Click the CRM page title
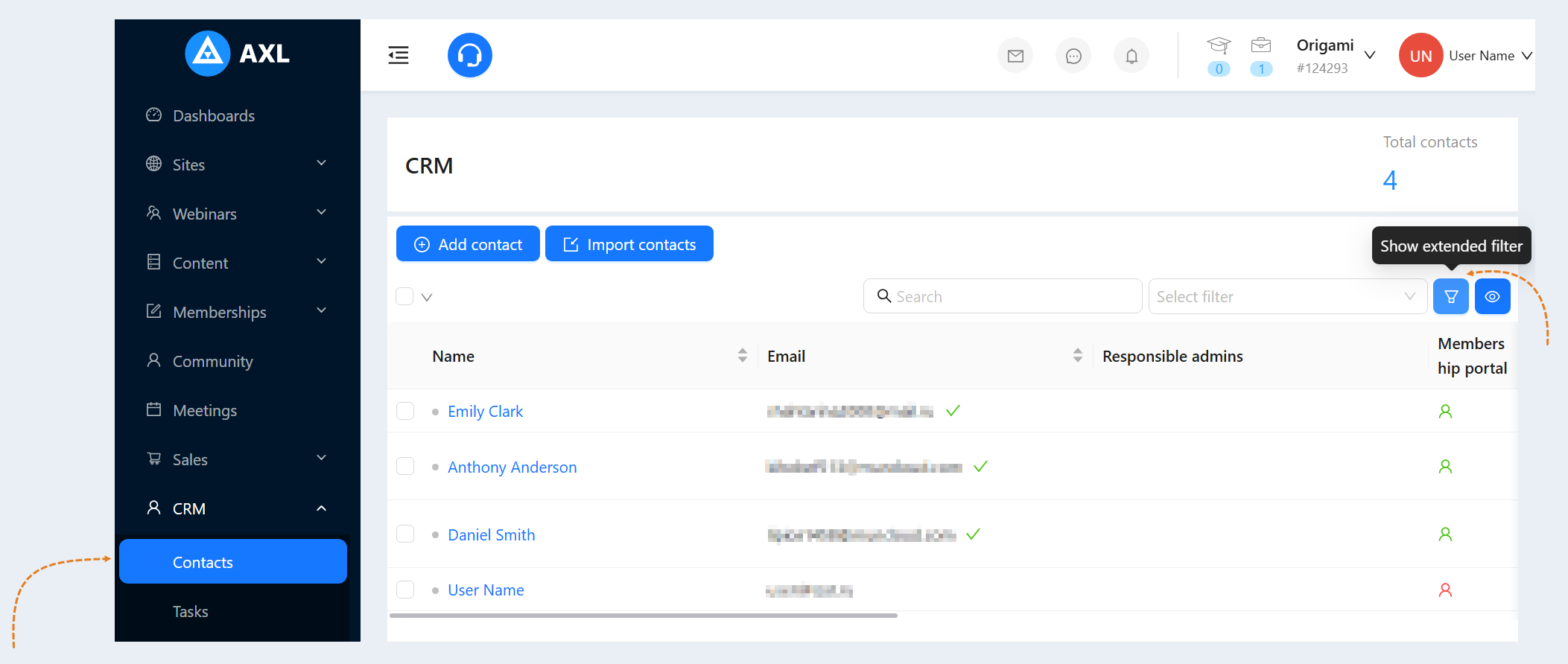 (x=429, y=165)
